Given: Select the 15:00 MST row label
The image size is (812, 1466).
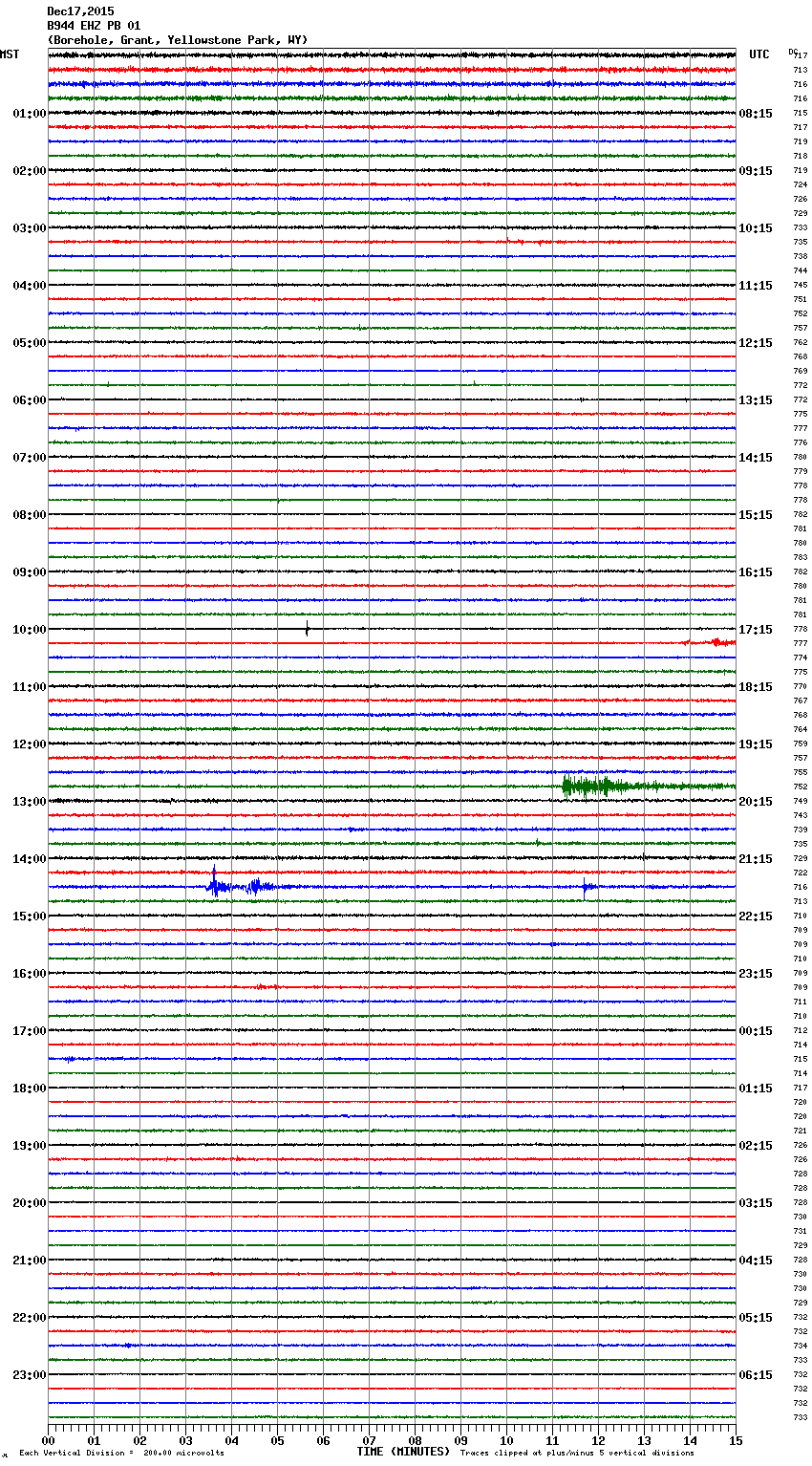Looking at the screenshot, I should pos(30,916).
